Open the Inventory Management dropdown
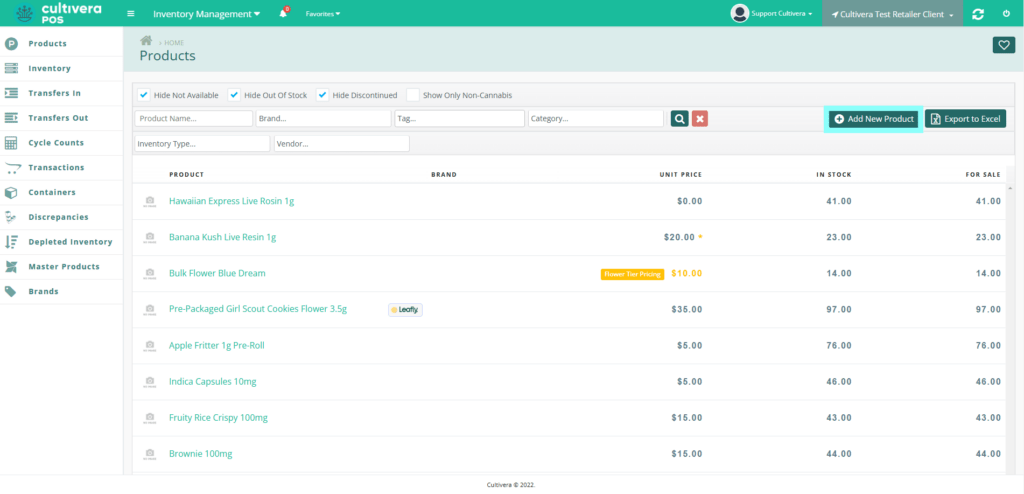Screen dimensions: 1024x494 click(206, 14)
